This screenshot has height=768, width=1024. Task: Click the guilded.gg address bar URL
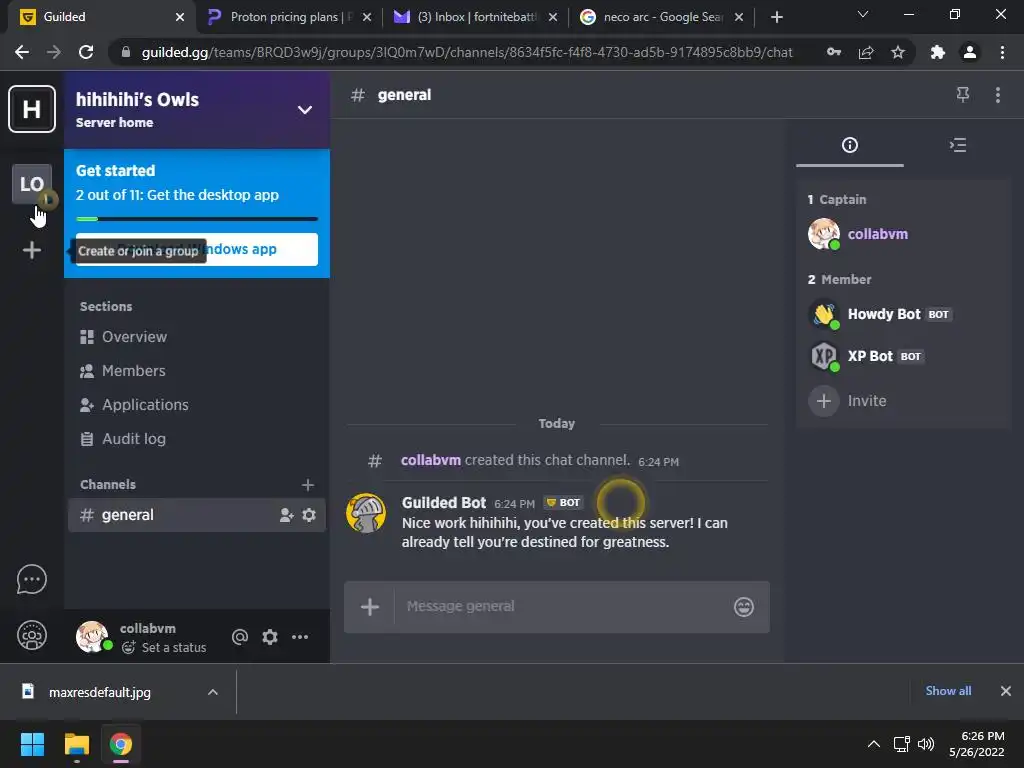click(x=467, y=52)
